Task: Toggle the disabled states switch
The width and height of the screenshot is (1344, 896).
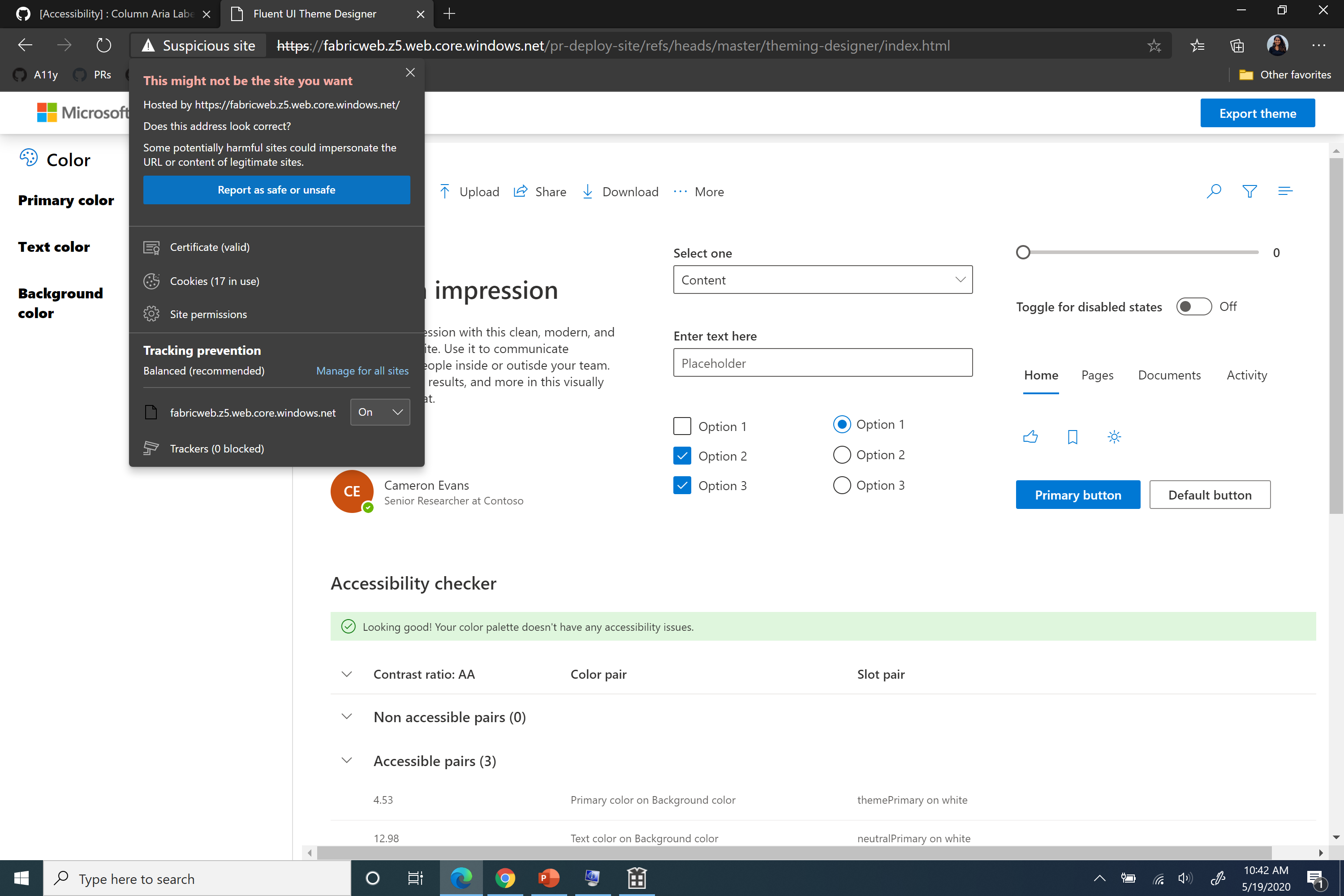Action: (1194, 306)
